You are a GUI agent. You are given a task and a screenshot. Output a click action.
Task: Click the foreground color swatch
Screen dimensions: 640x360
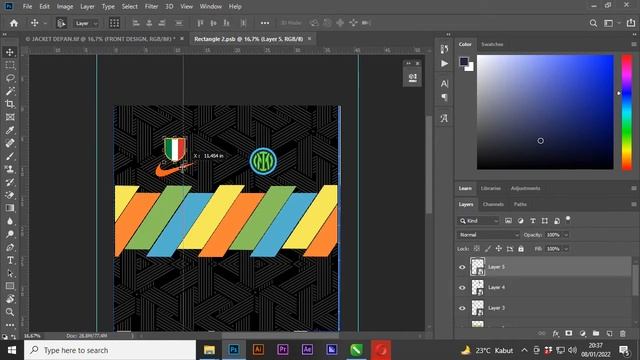point(464,62)
